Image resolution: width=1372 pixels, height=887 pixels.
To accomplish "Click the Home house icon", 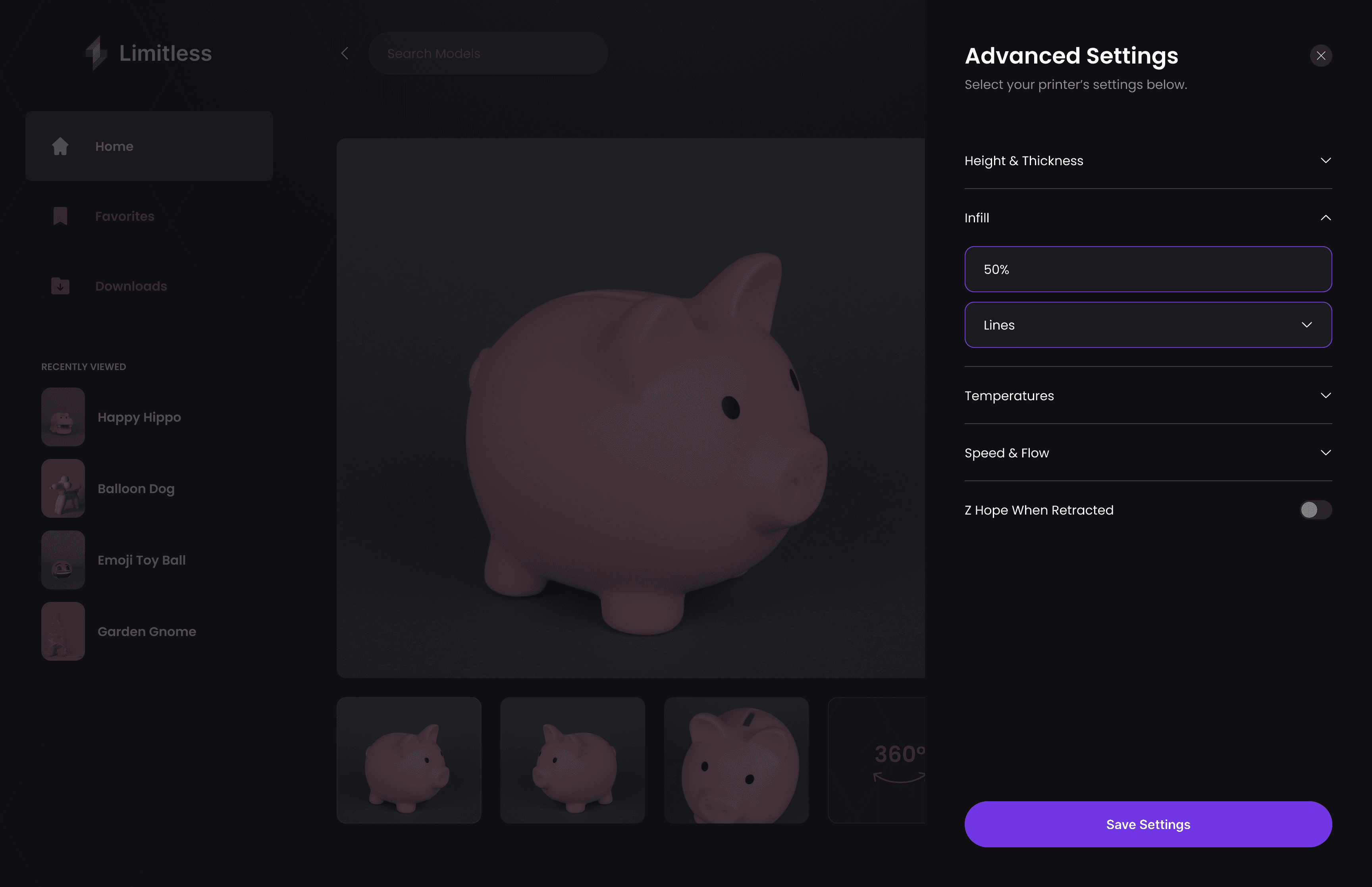I will tap(60, 146).
